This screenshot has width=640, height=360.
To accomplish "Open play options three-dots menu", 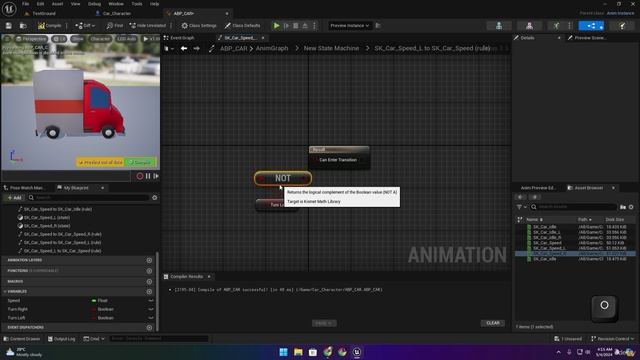I will tap(314, 26).
